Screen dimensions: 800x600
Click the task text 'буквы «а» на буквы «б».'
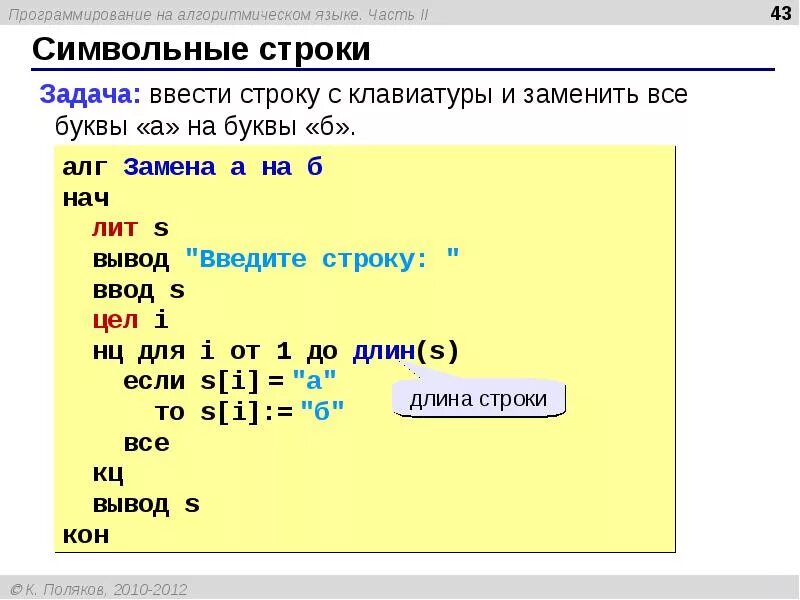[205, 127]
